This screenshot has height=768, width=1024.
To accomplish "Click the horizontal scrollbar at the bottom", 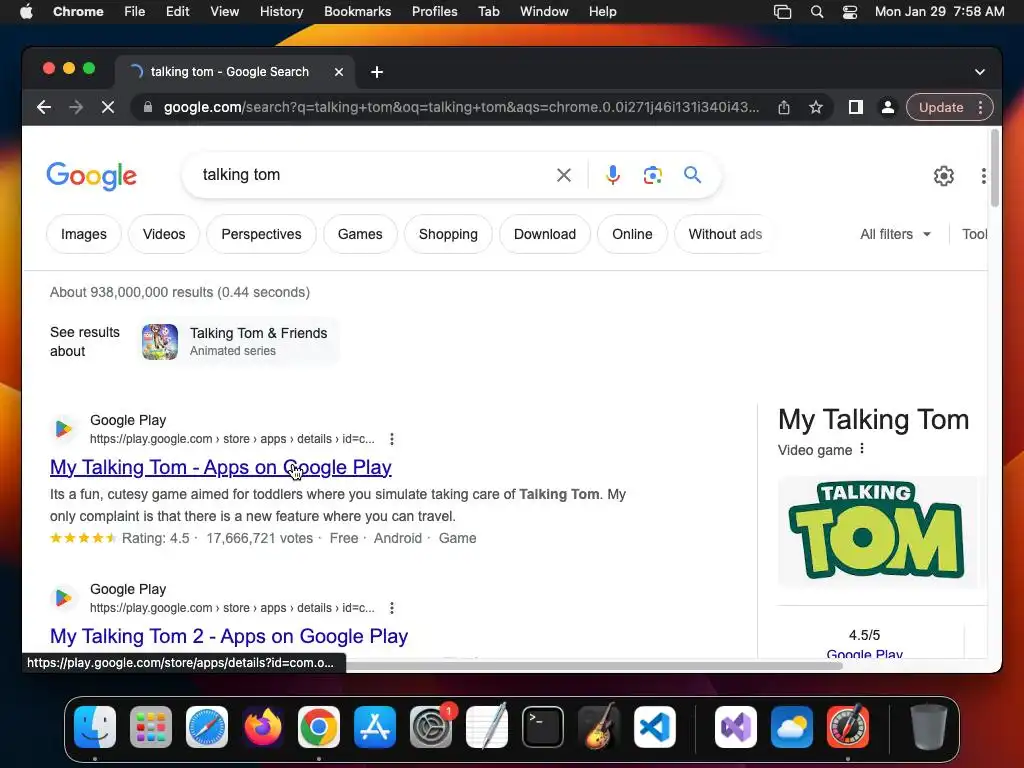I will (594, 665).
